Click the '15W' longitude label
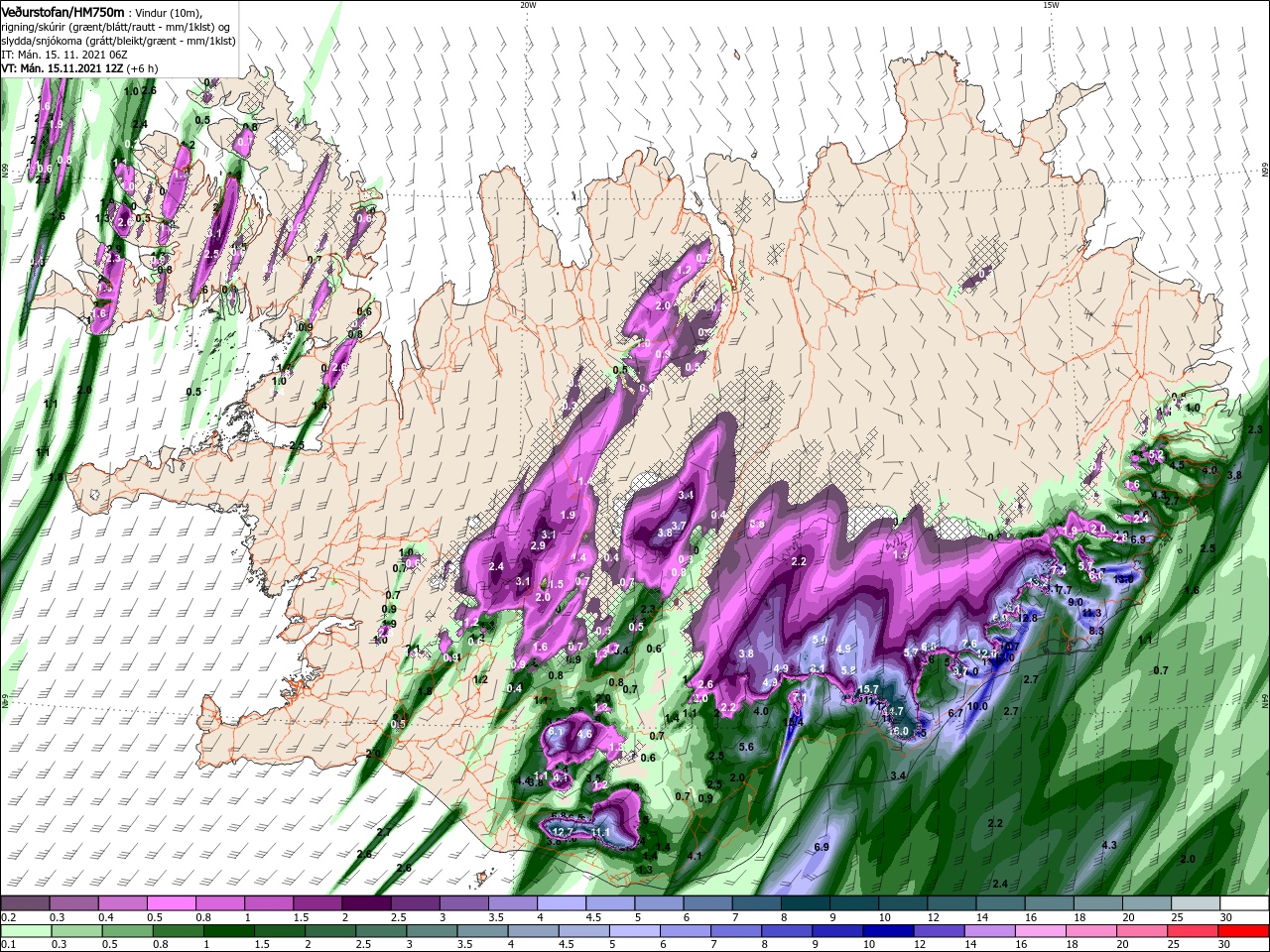This screenshot has width=1270, height=952. point(1051,5)
